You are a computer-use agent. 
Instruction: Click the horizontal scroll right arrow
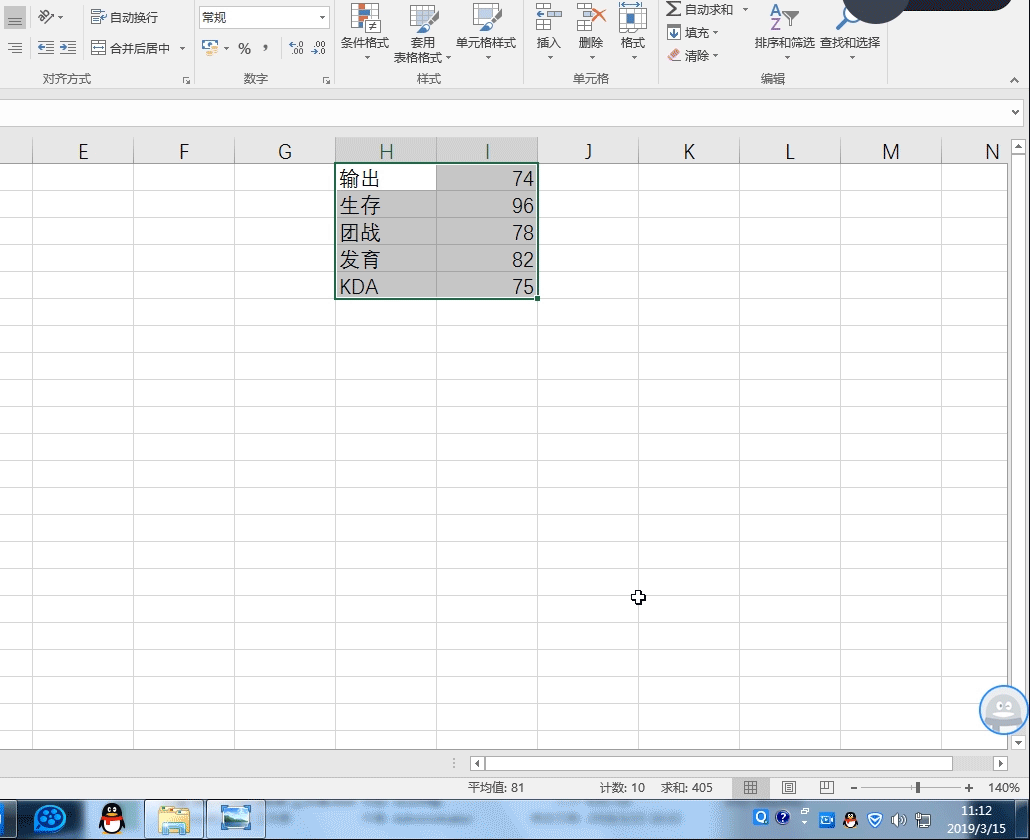click(x=1000, y=763)
